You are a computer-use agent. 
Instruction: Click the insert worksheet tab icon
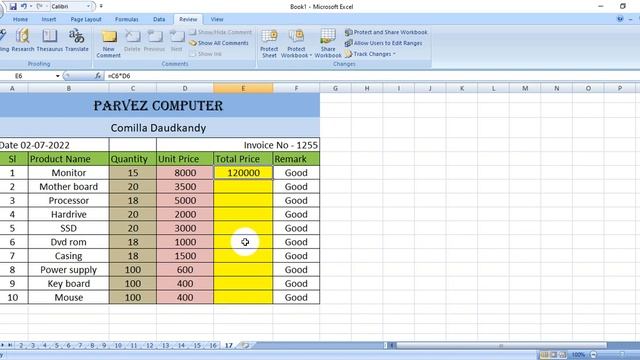coord(245,345)
